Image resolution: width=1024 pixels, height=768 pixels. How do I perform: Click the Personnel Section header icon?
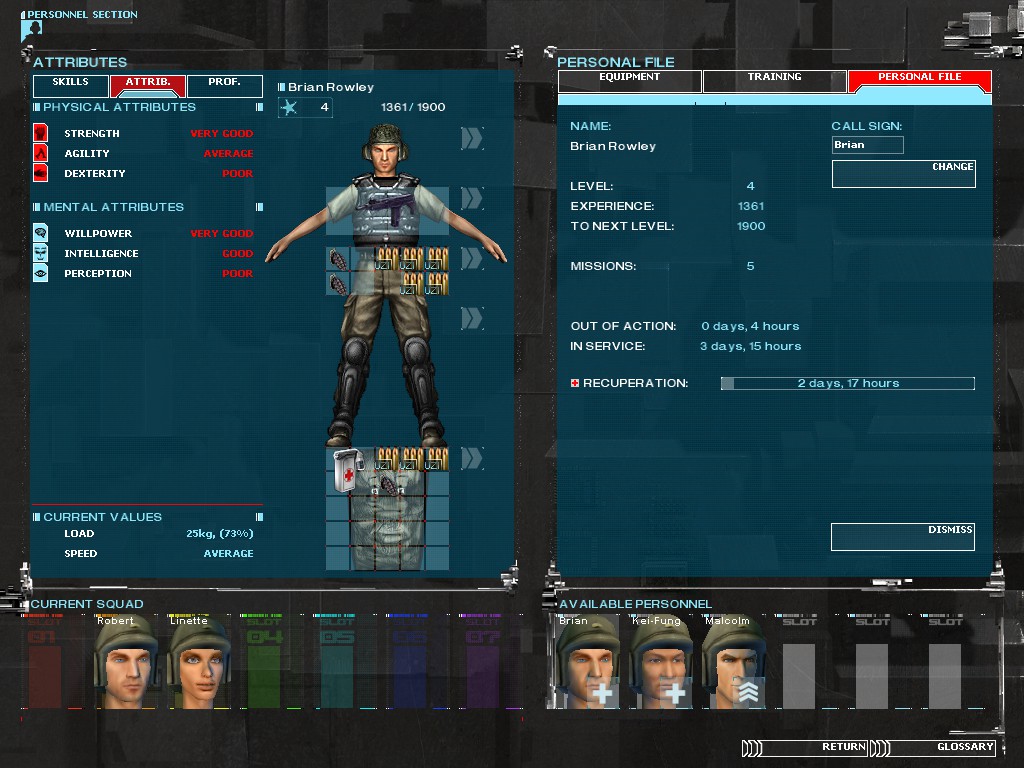31,30
